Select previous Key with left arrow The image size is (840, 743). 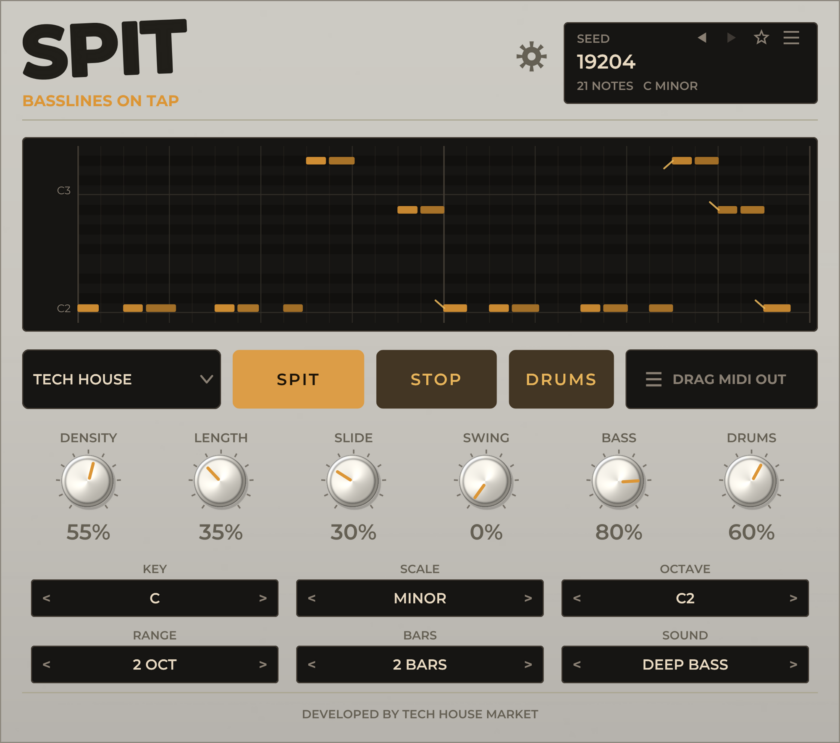coord(47,598)
